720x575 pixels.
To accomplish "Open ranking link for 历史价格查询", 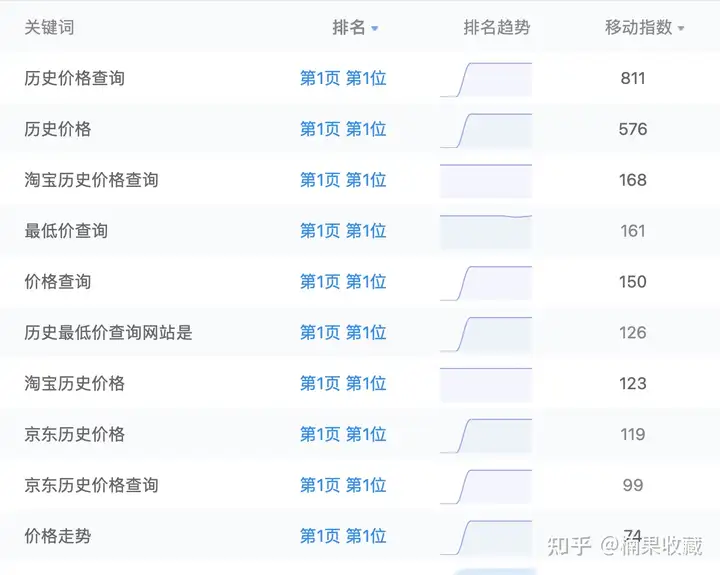I will [343, 79].
